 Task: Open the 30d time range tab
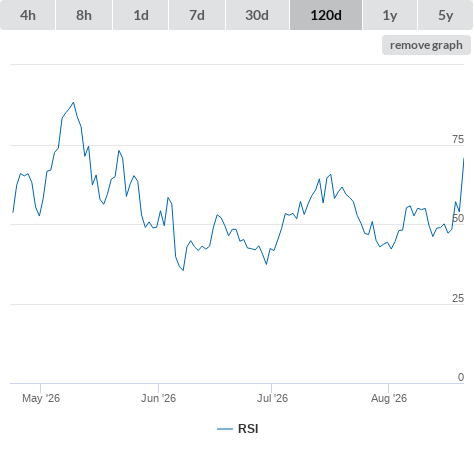tap(257, 15)
